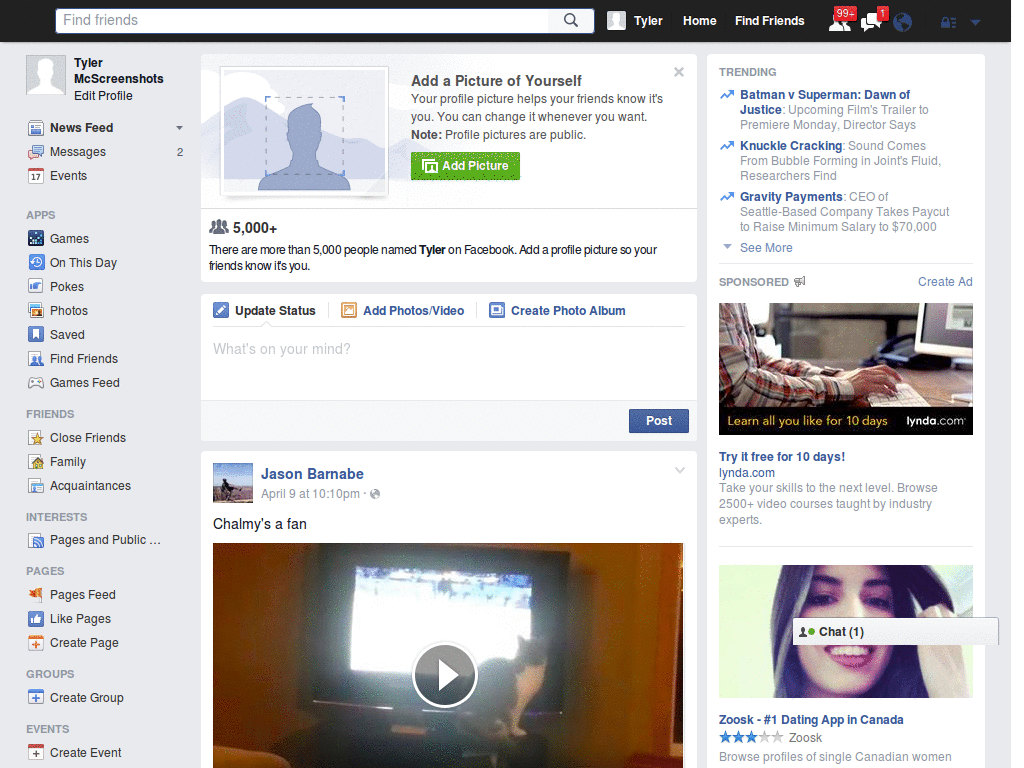Click the profile picture placeholder image
This screenshot has height=768, width=1024.
tap(304, 131)
